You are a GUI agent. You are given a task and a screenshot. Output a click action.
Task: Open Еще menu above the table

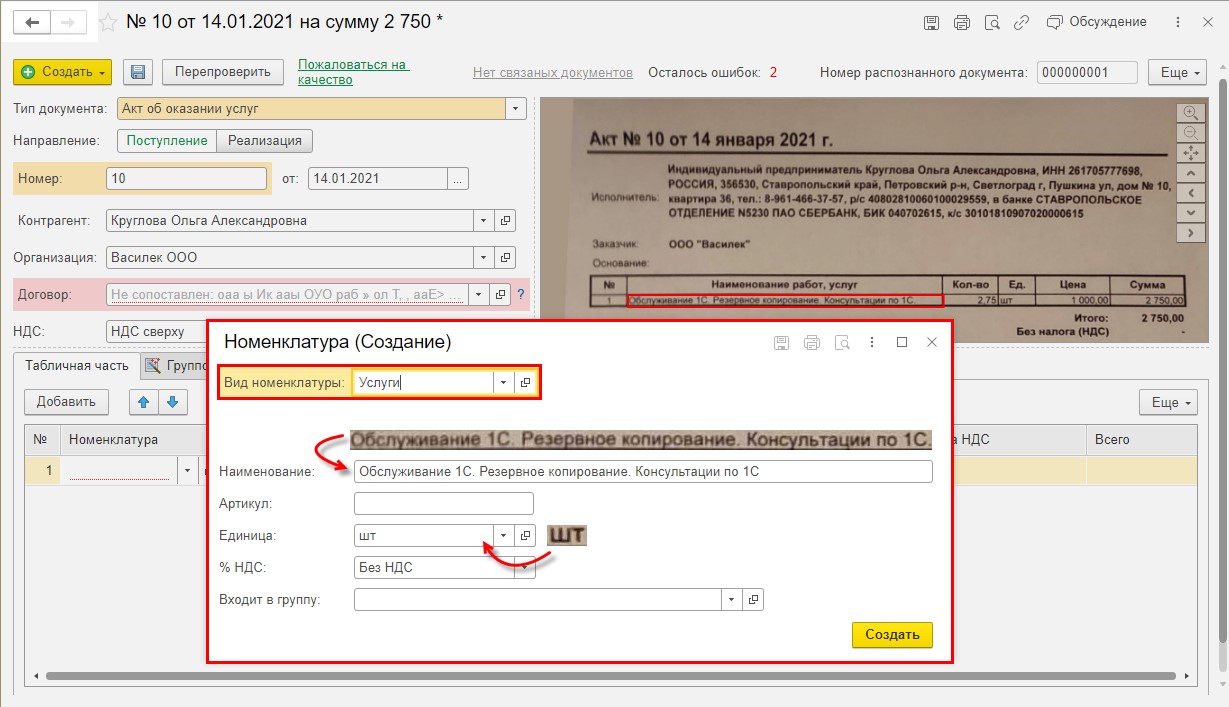[x=1168, y=402]
